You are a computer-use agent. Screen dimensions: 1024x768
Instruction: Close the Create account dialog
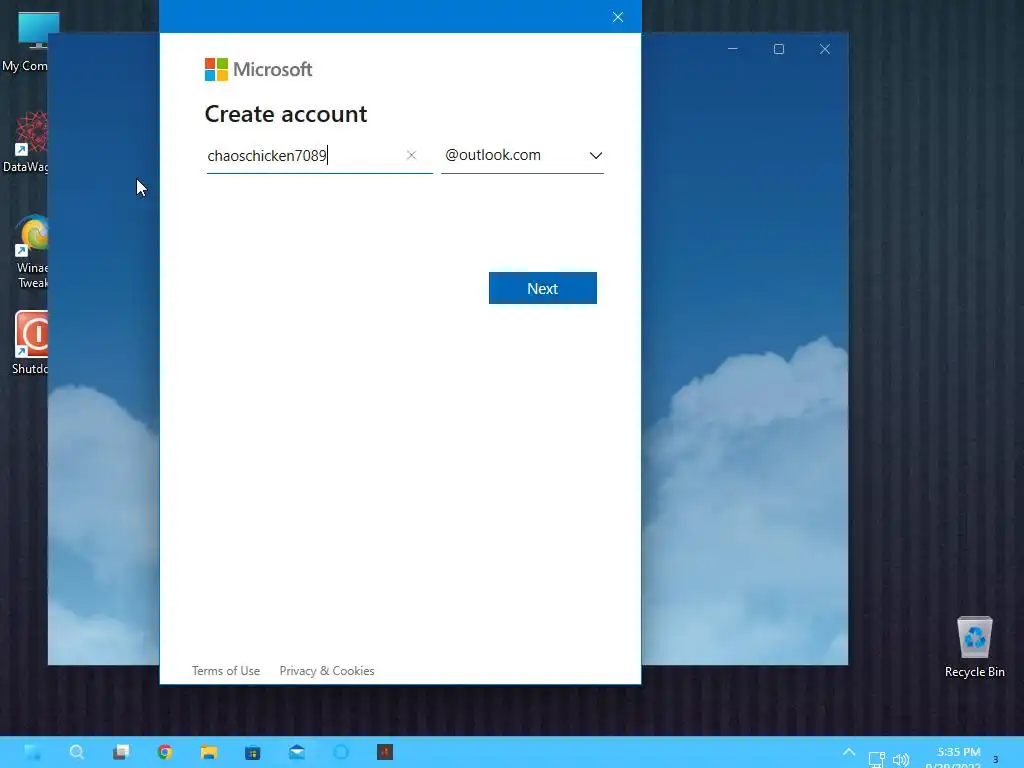click(x=618, y=17)
